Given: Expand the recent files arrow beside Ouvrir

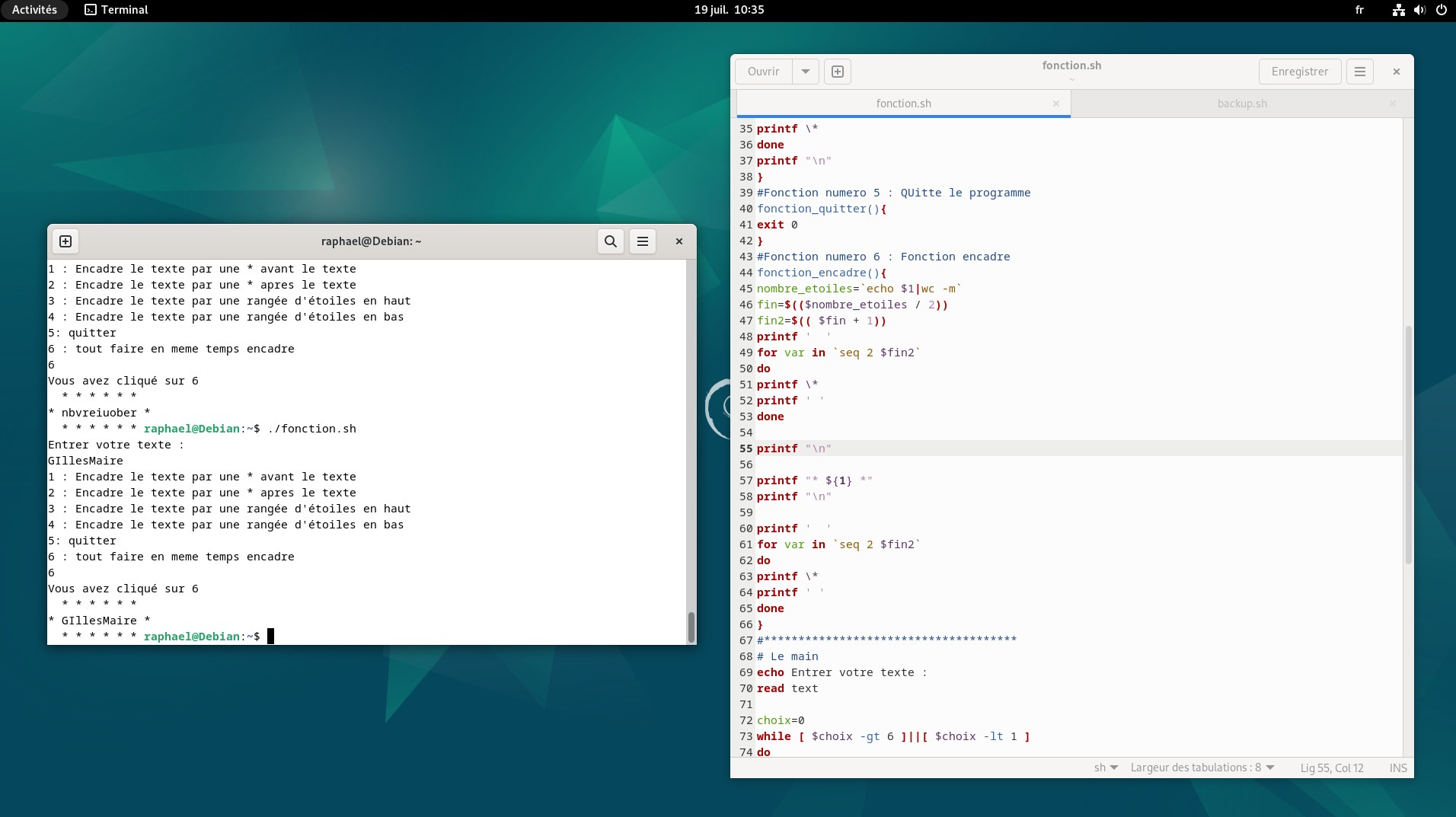Looking at the screenshot, I should pyautogui.click(x=805, y=72).
